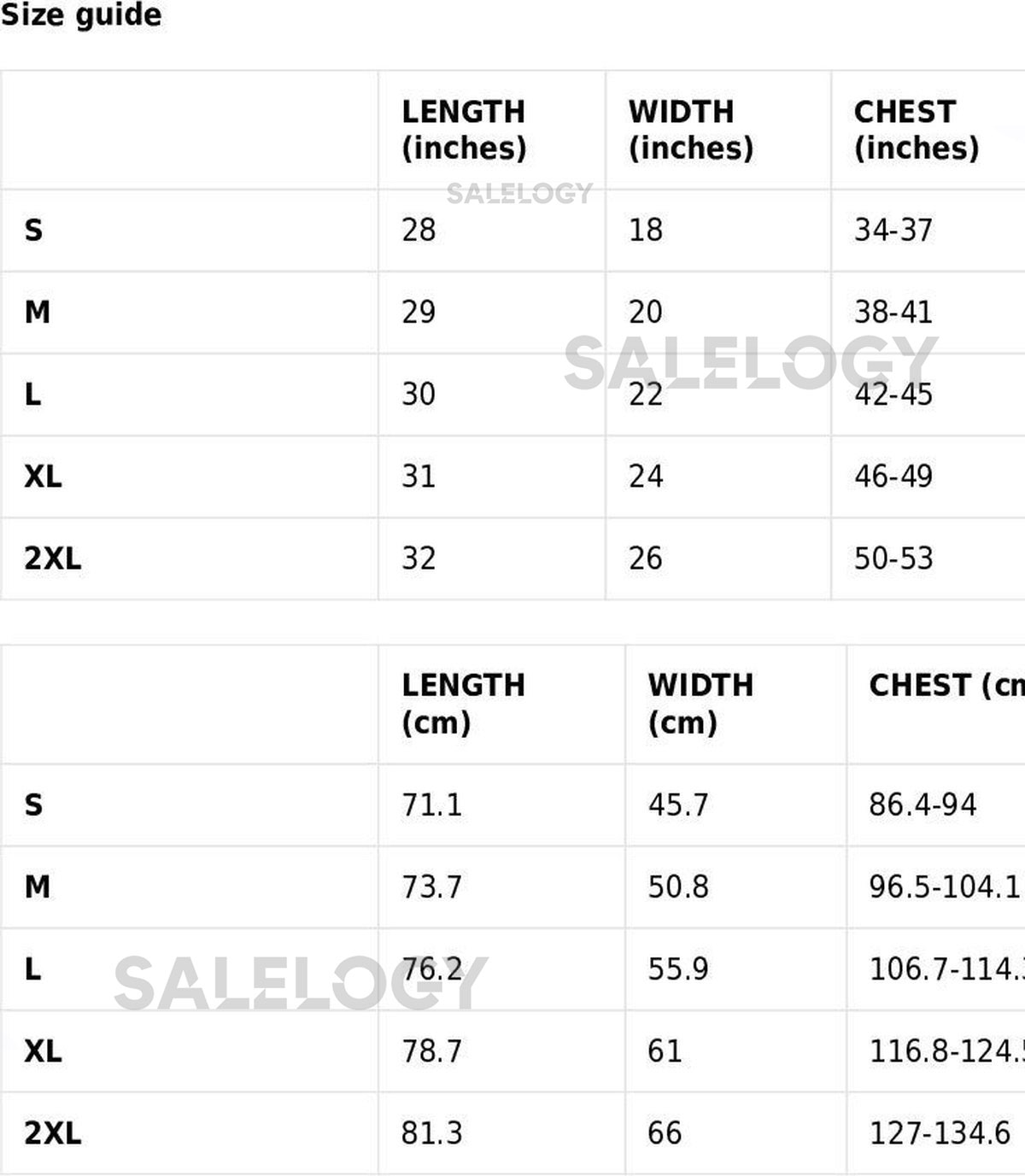The height and width of the screenshot is (1176, 1025).
Task: Click the Size guide heading
Action: click(x=81, y=15)
